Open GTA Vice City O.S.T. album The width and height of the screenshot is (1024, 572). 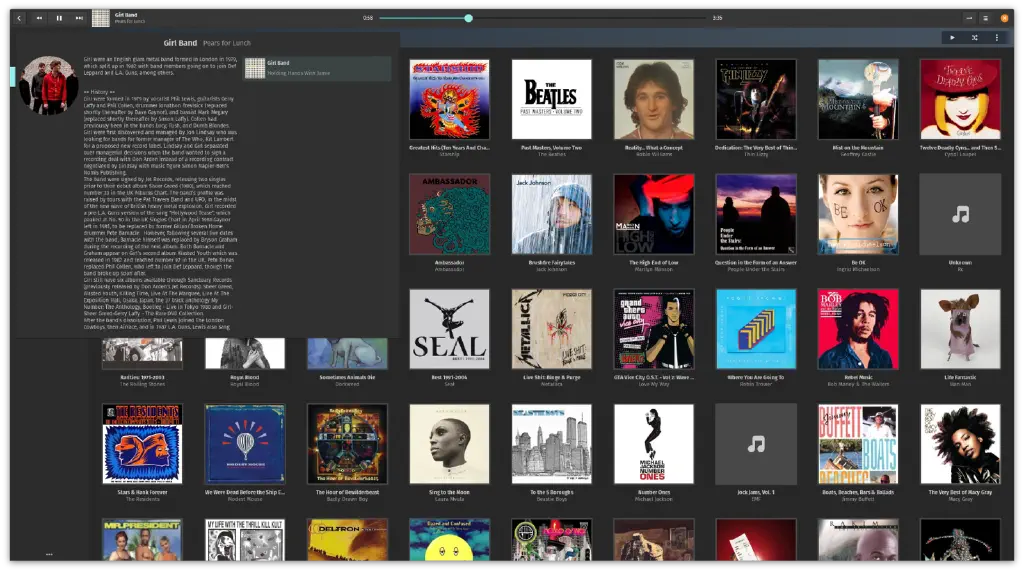[x=654, y=329]
